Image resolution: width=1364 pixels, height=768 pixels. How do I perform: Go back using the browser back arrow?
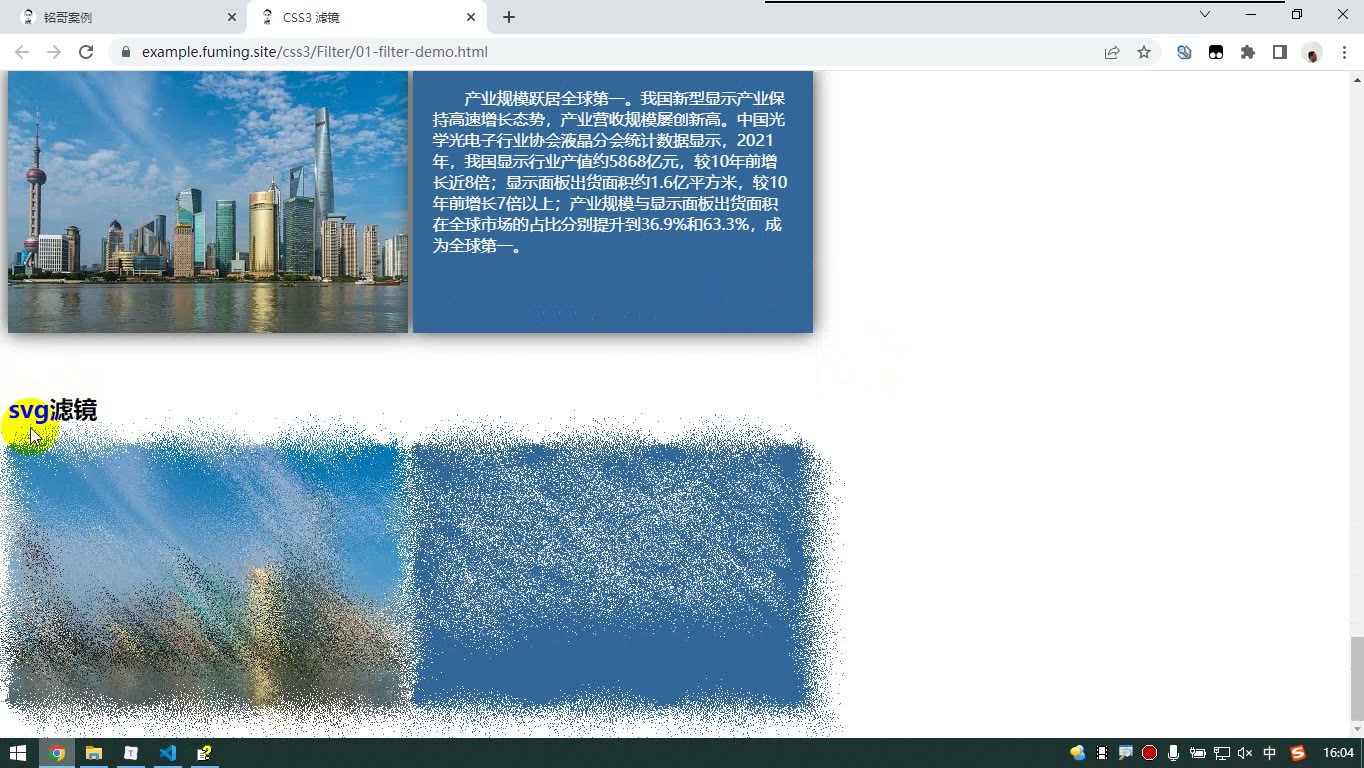(22, 52)
